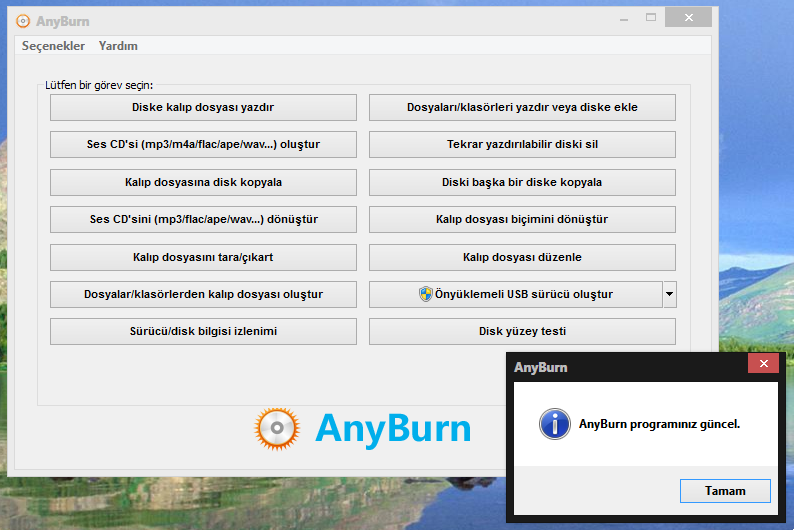Select Kalıp dosyasını tara/çıkart
This screenshot has width=794, height=530.
203,257
